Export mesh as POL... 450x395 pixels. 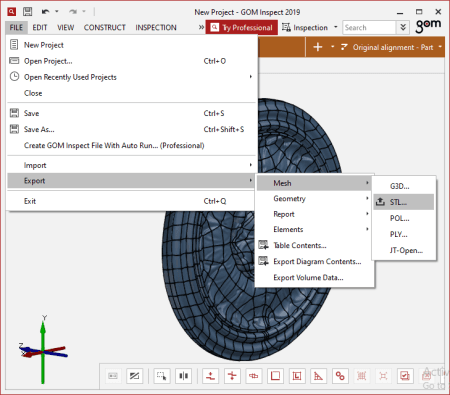coord(404,218)
